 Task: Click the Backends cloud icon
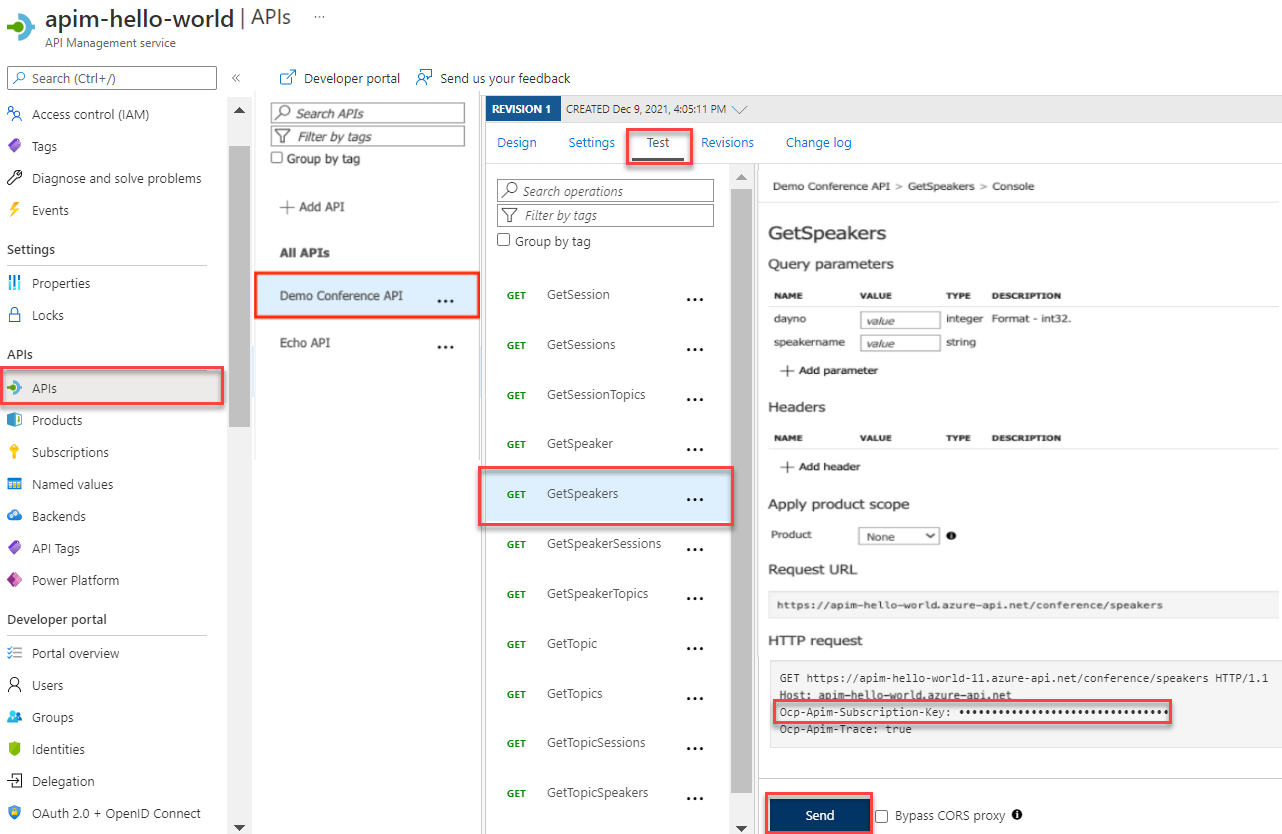coord(14,516)
